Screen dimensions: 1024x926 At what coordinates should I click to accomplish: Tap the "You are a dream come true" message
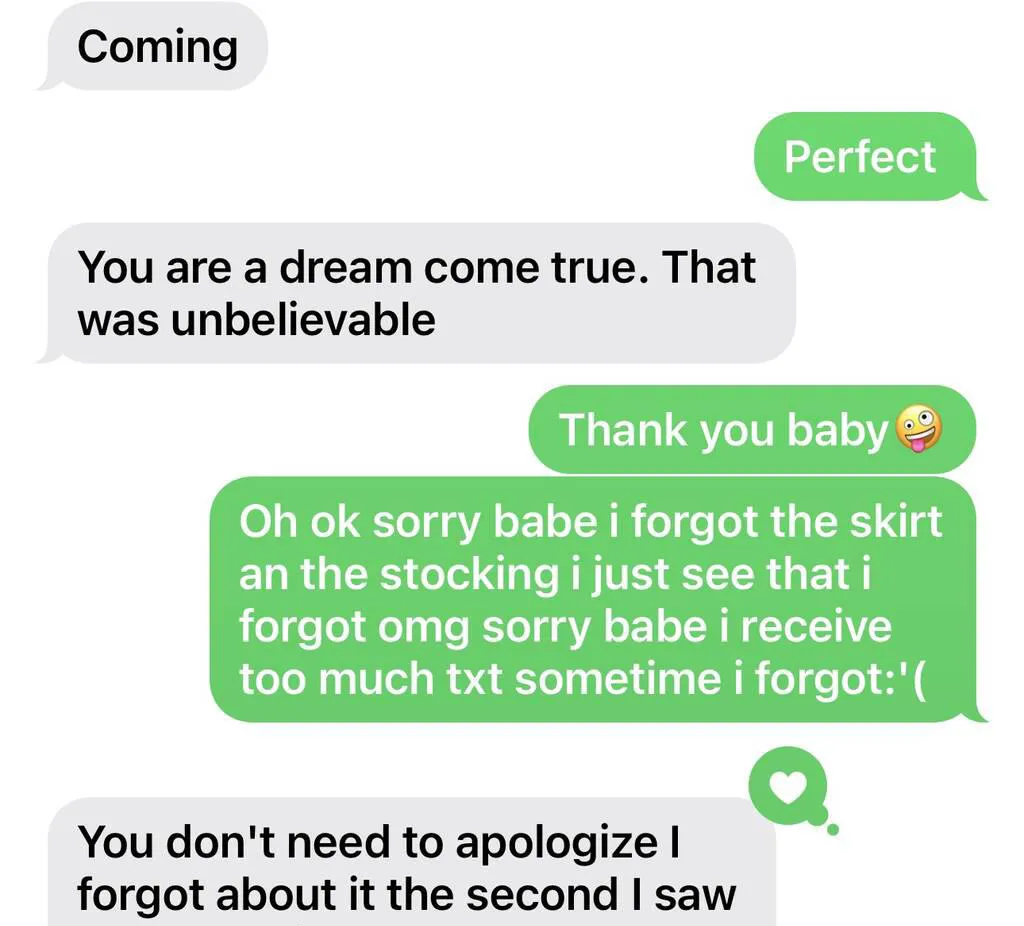point(417,293)
